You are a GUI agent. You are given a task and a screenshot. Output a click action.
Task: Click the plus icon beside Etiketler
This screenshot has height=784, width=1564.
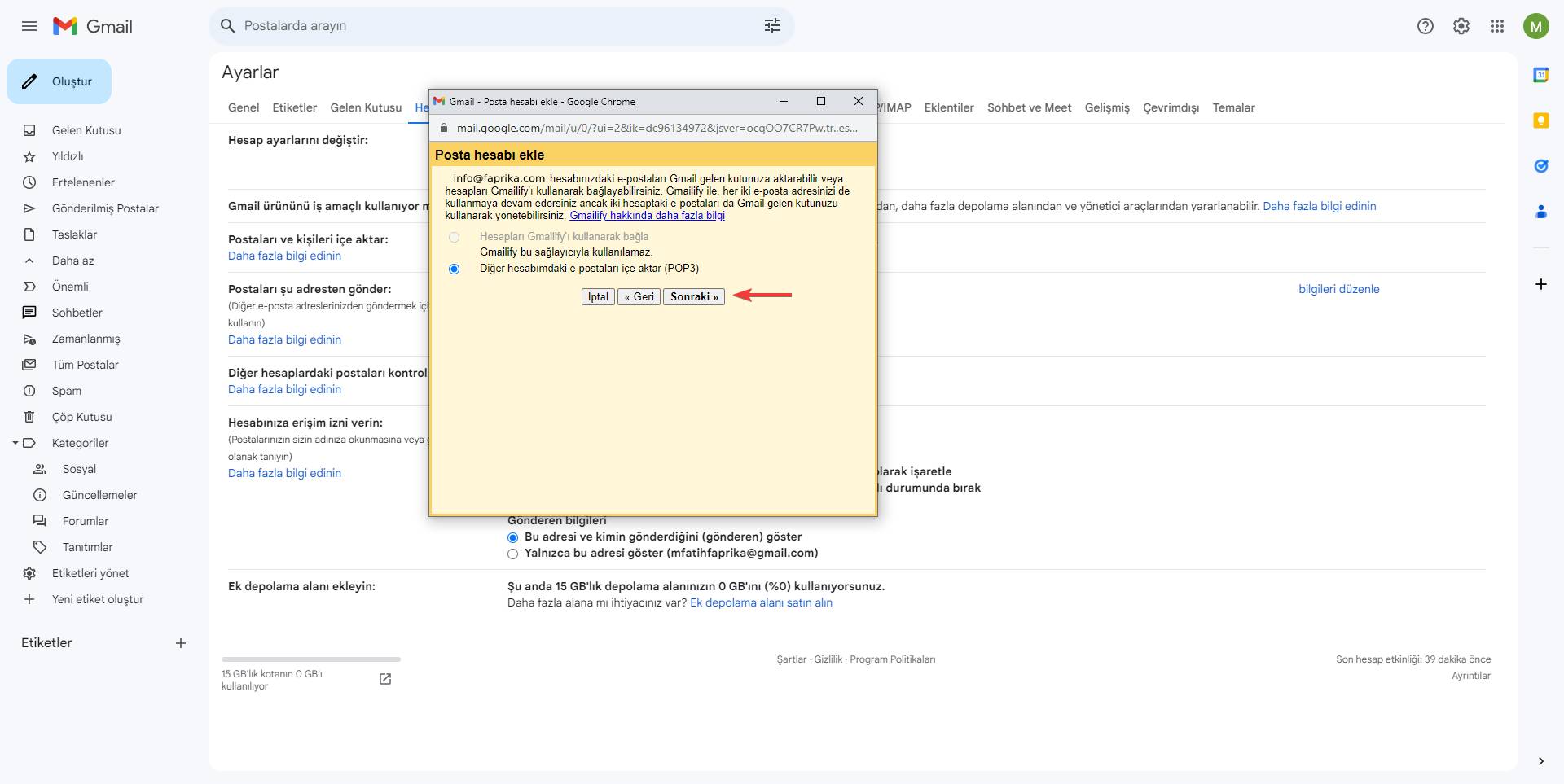181,643
